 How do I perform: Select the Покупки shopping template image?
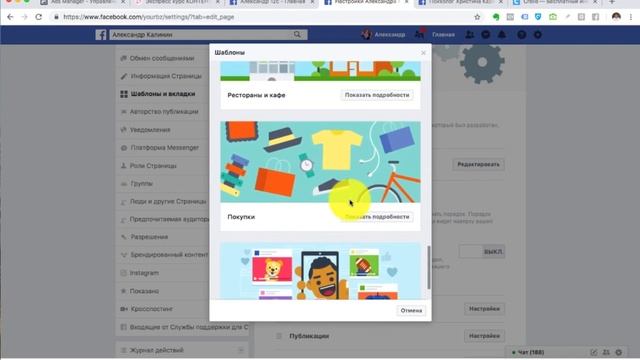[320, 162]
